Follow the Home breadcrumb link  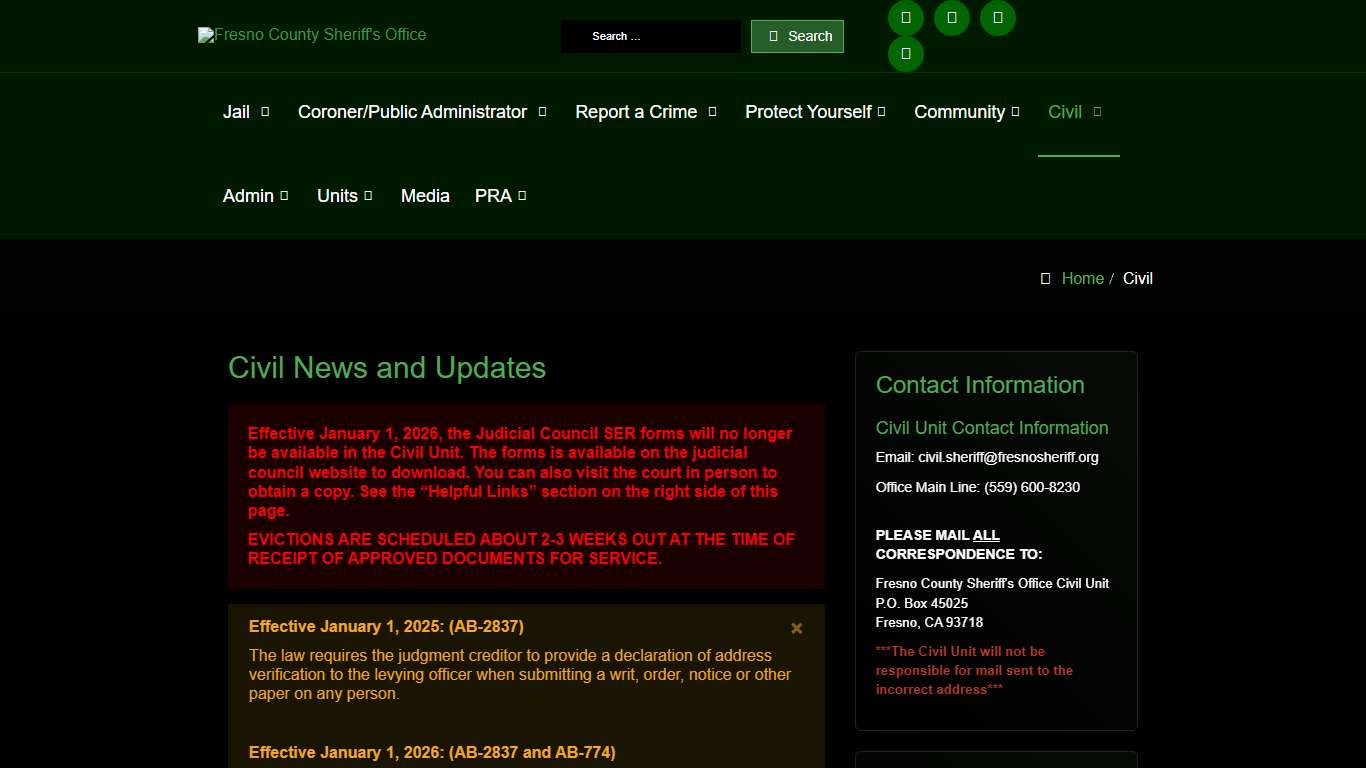click(x=1082, y=279)
